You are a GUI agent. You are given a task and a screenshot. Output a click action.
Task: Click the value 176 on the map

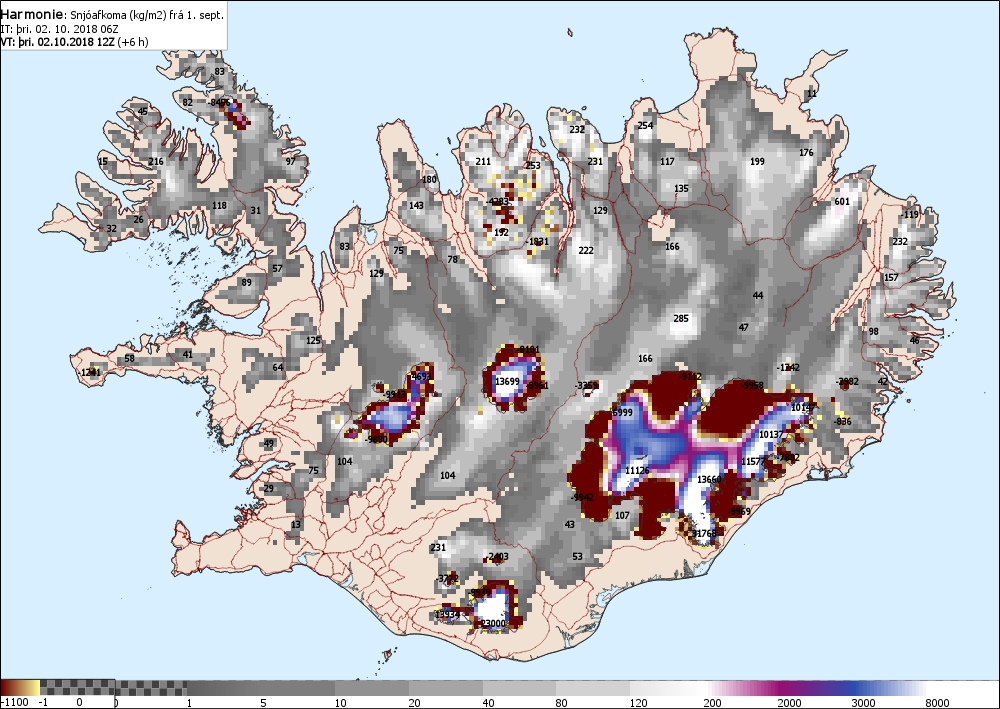(806, 152)
